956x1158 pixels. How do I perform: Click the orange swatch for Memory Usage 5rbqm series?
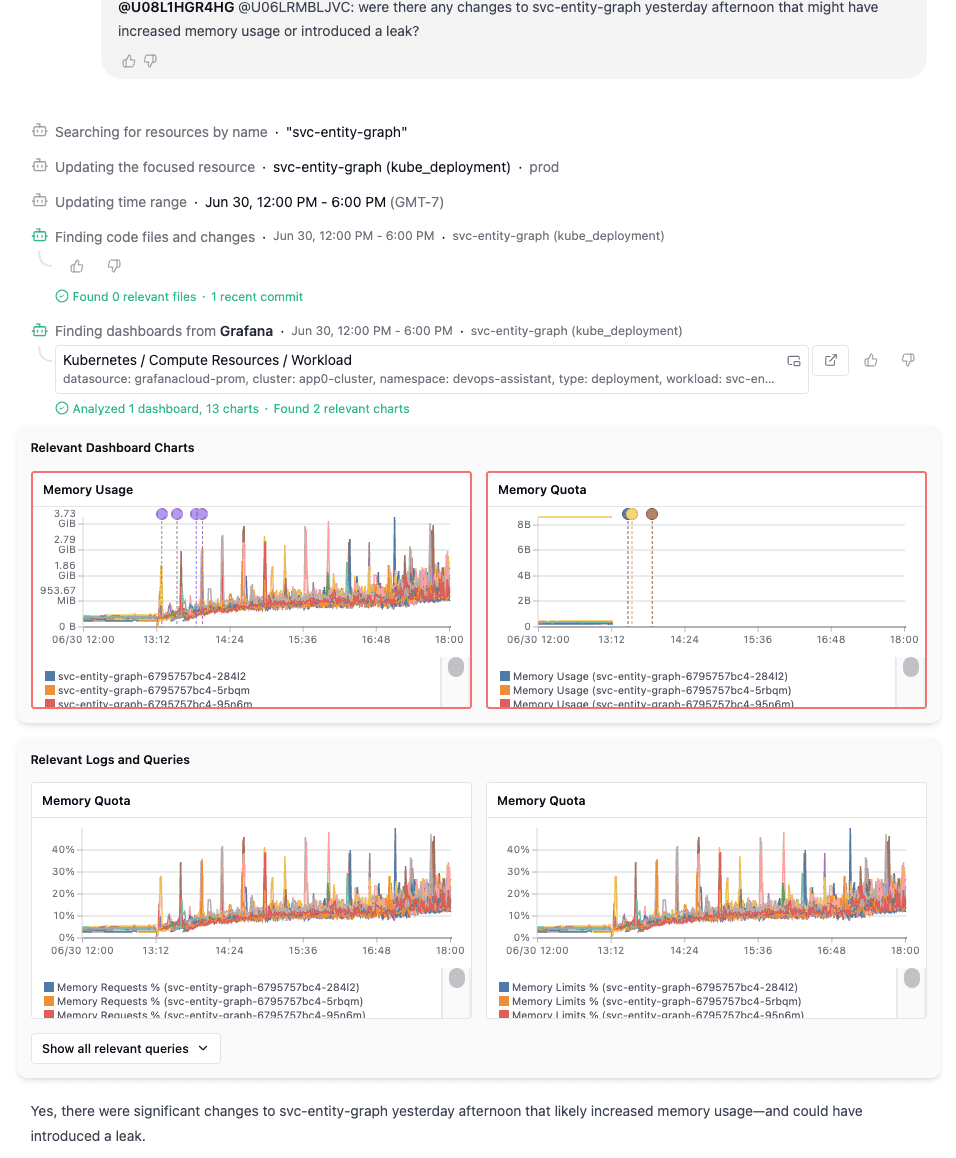tap(505, 690)
